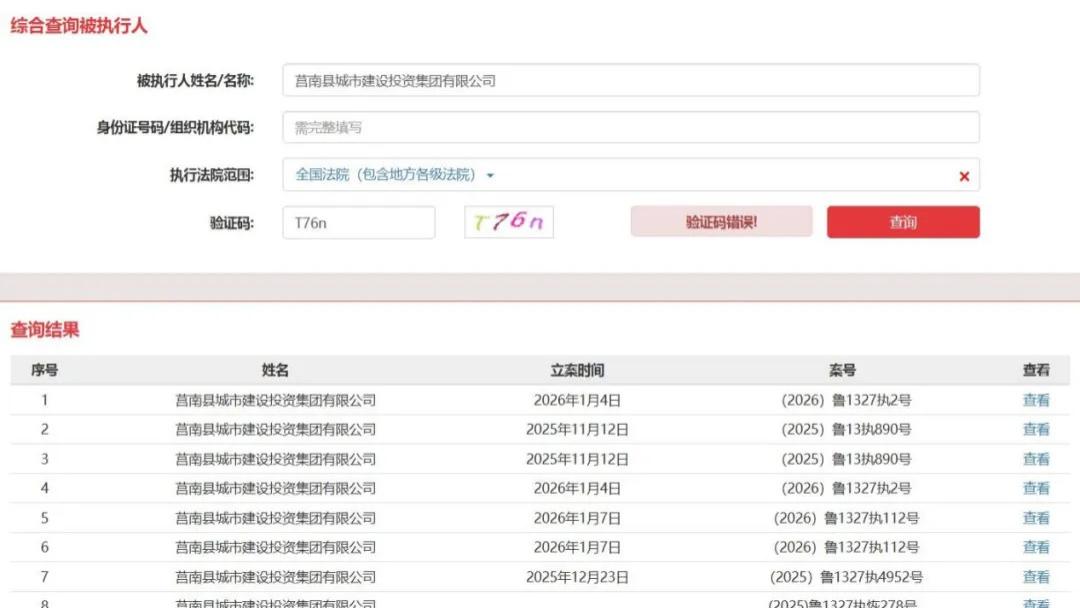Click the captcha image to refresh it

click(507, 221)
